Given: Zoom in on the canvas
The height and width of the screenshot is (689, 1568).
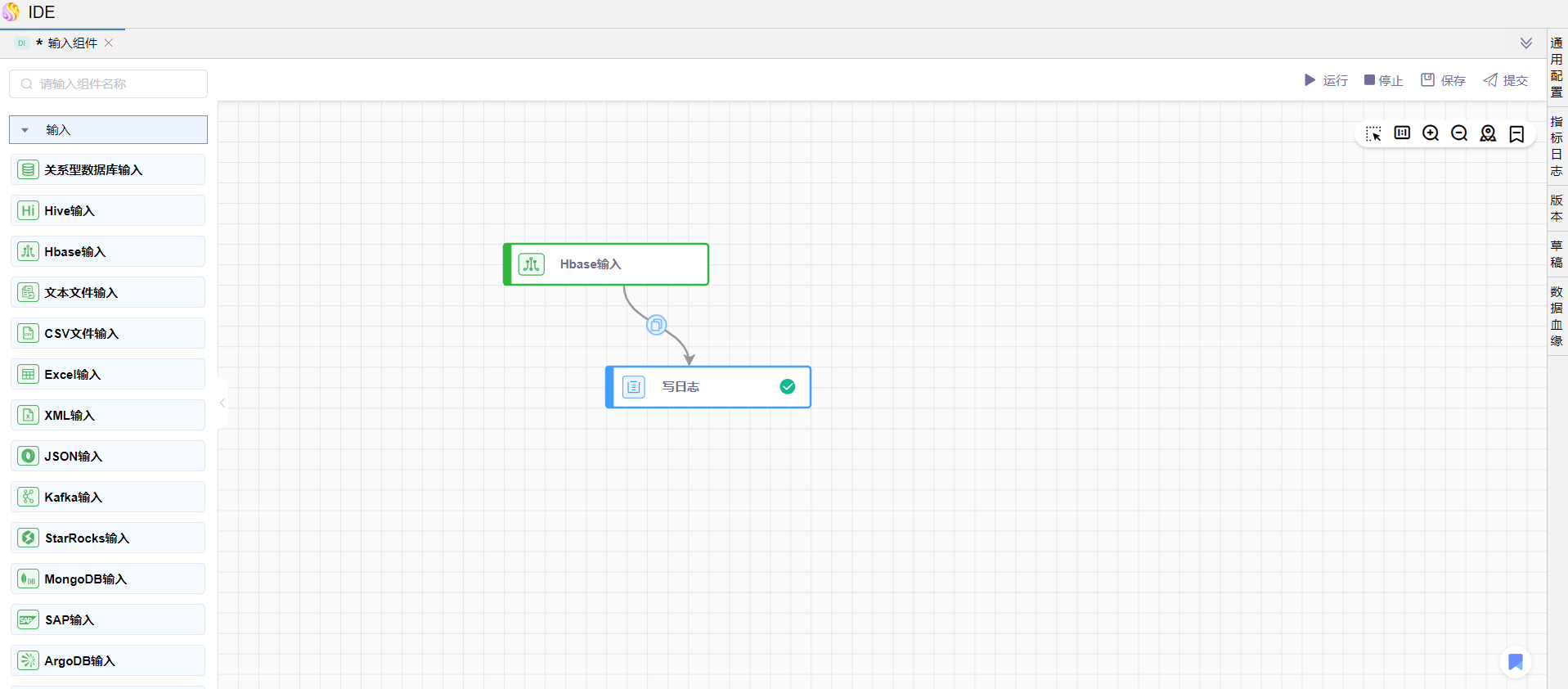Looking at the screenshot, I should 1431,133.
